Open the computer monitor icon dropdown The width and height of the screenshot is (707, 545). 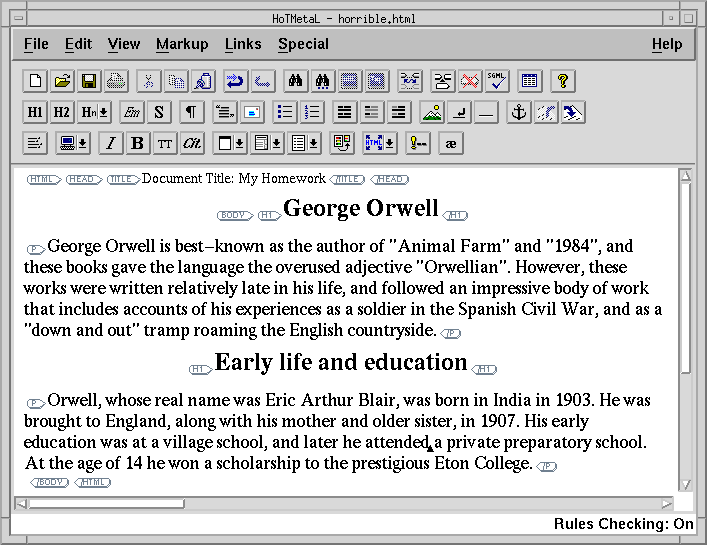(73, 143)
